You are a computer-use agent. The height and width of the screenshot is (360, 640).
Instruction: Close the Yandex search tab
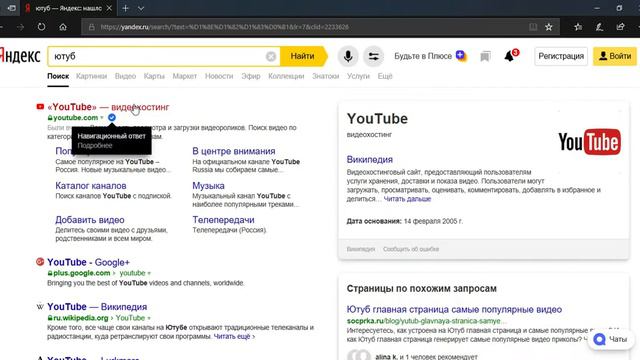[109, 8]
